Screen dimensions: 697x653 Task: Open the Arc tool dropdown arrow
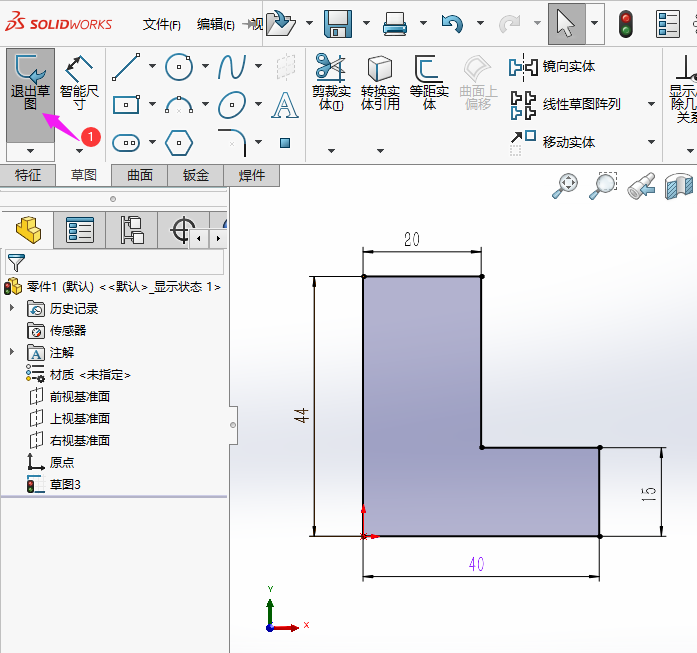point(205,104)
